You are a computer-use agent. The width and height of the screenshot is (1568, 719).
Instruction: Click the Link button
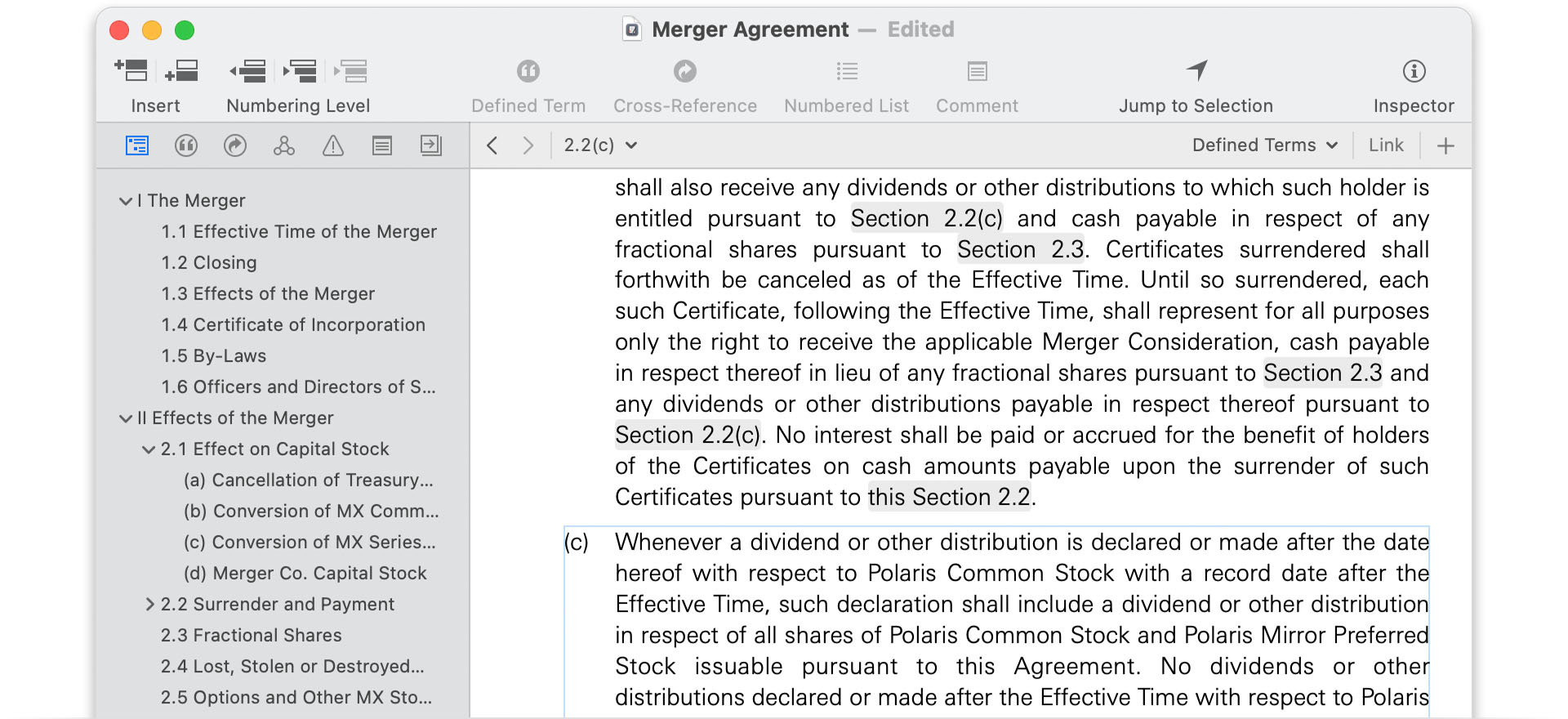(1386, 145)
